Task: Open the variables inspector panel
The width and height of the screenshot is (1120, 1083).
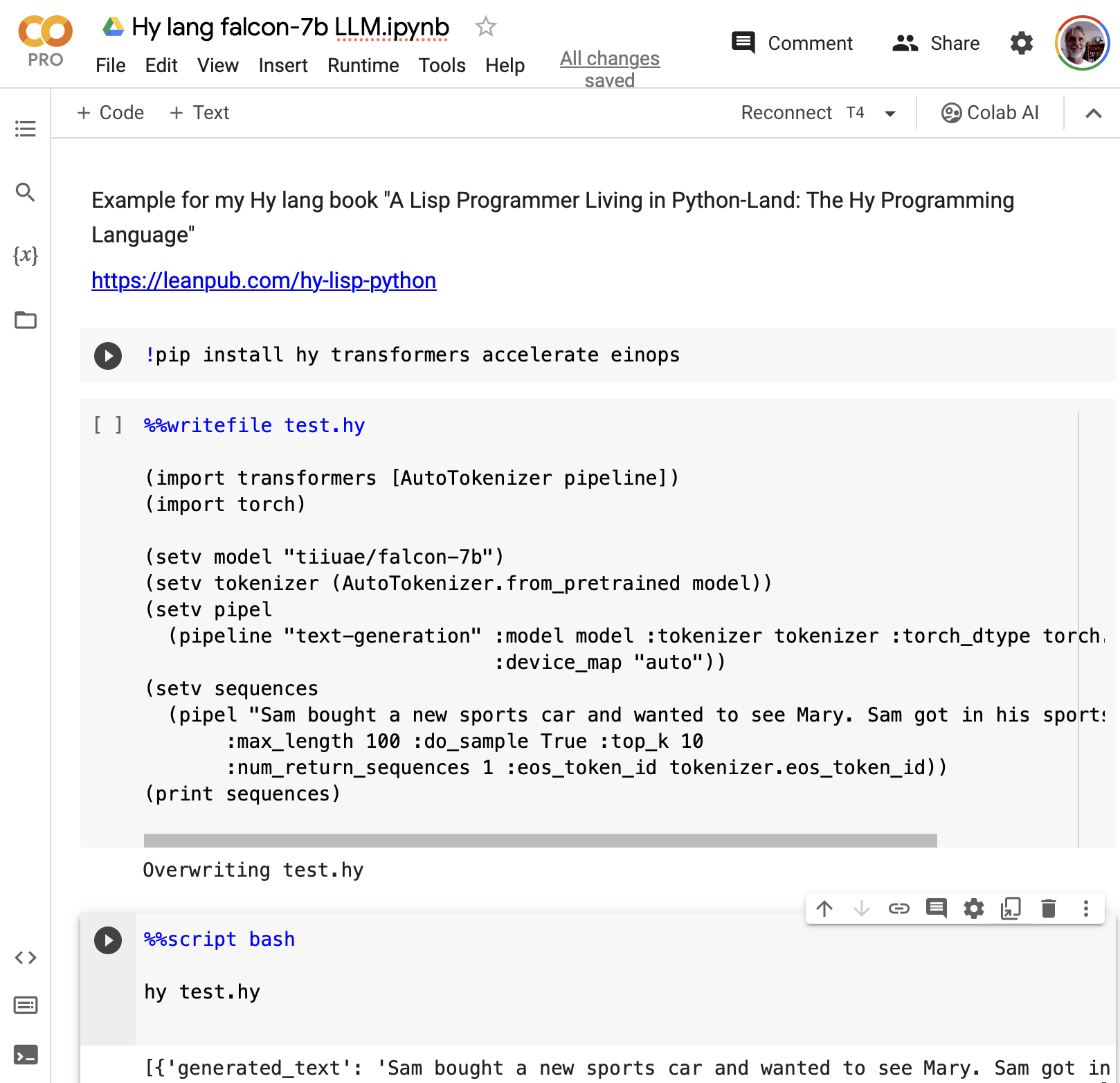Action: point(26,256)
